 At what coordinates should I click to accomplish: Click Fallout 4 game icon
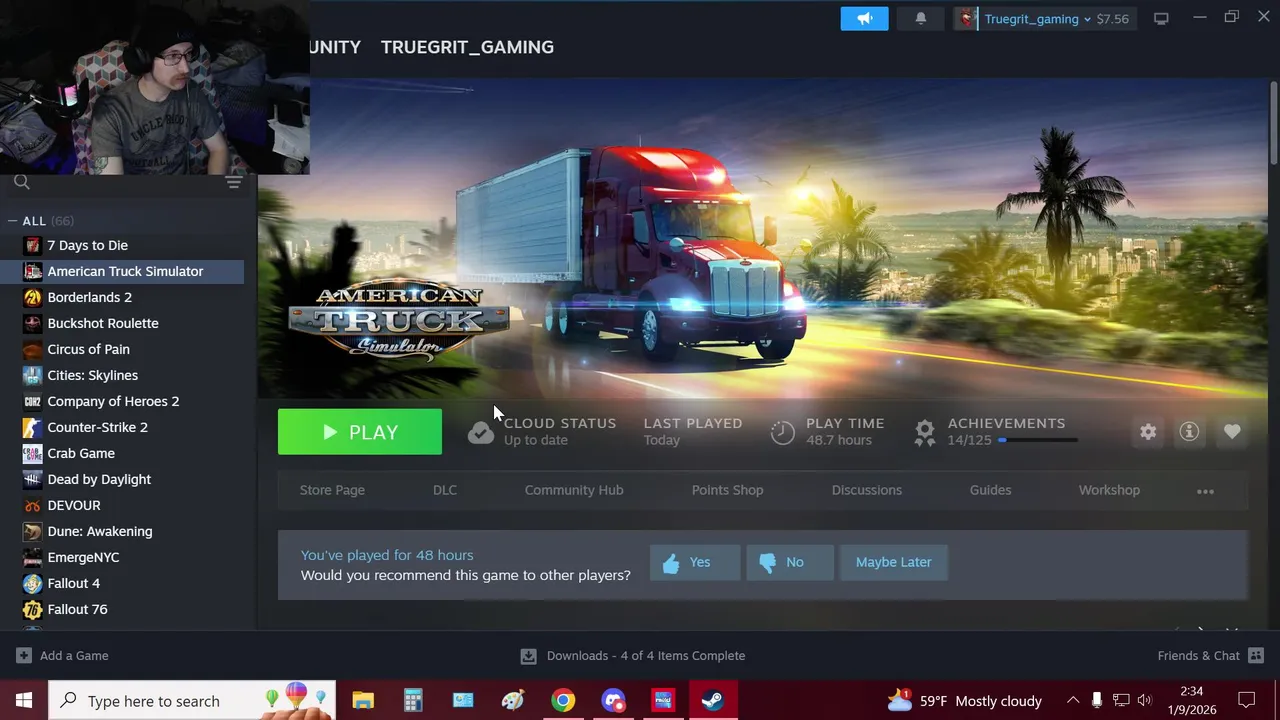pos(33,583)
